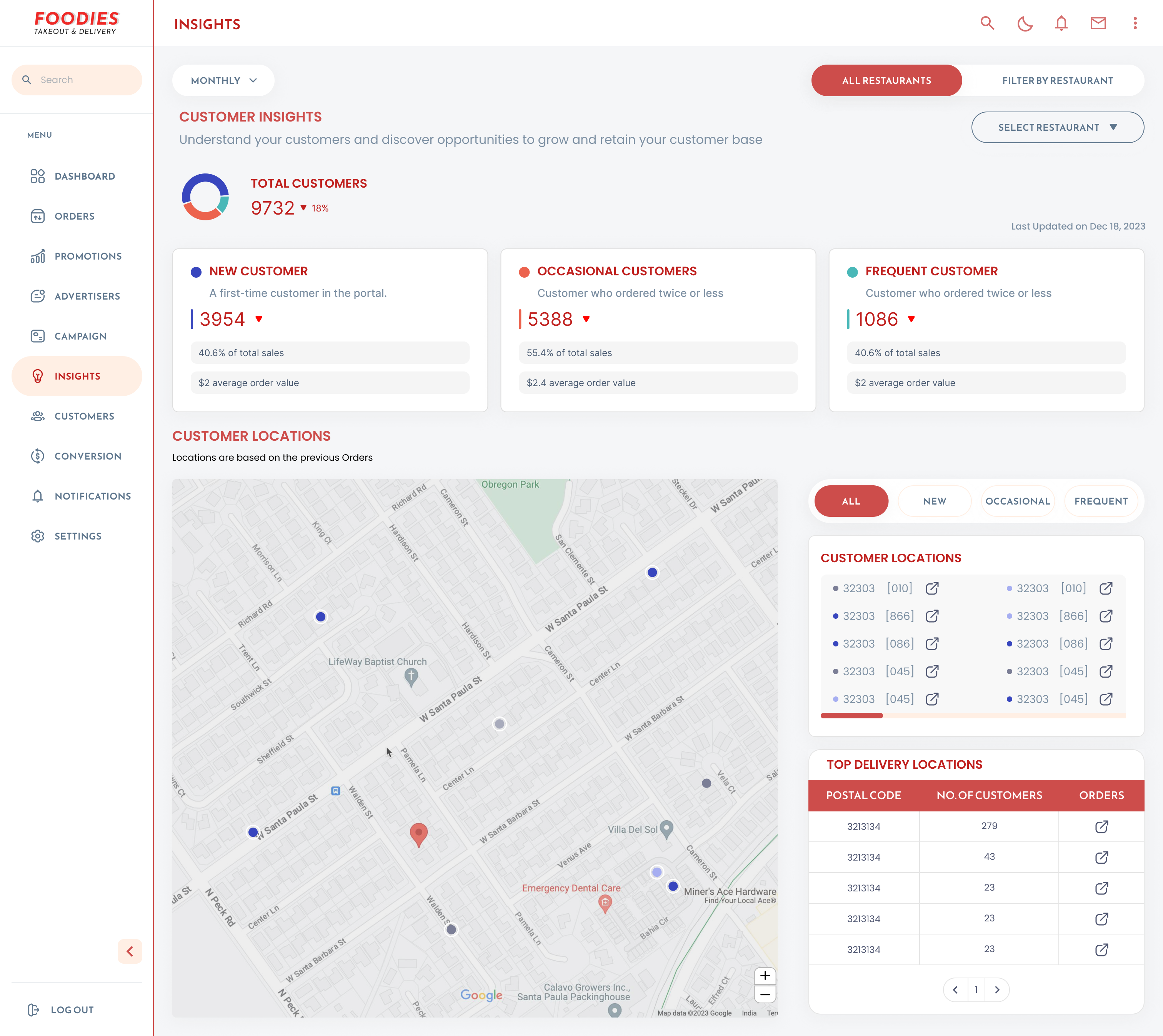The width and height of the screenshot is (1163, 1036).
Task: Switch to the Occasional locations tab
Action: point(1017,501)
